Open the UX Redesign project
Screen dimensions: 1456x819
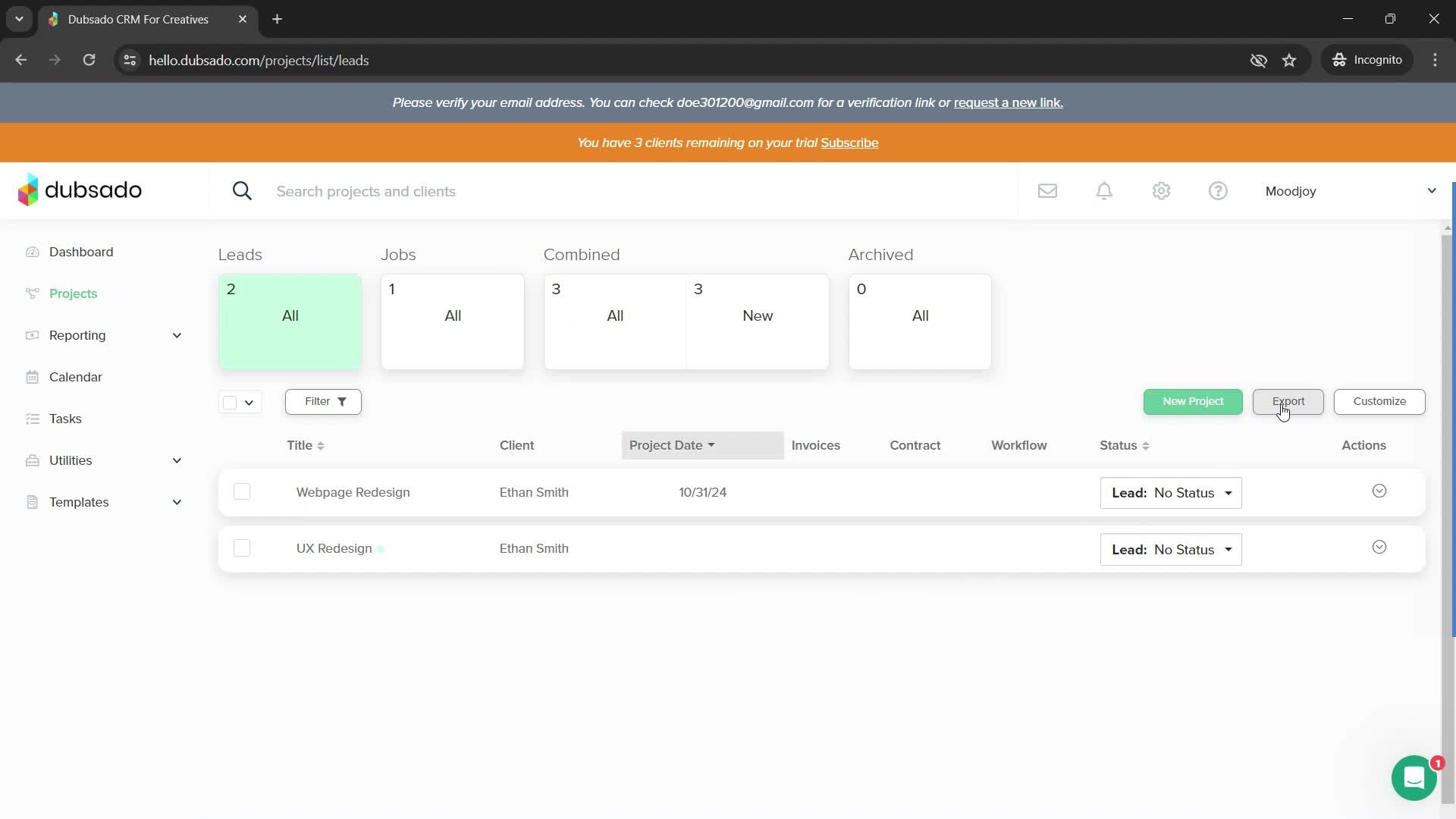coord(334,548)
